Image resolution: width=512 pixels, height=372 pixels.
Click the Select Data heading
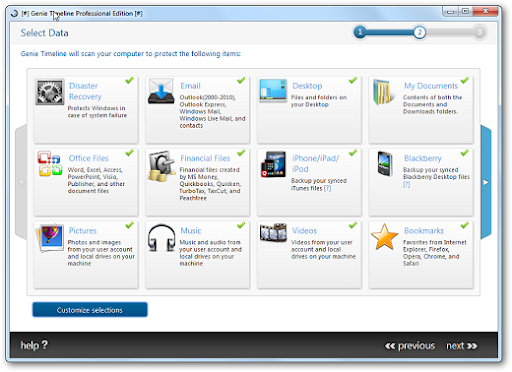[44, 33]
